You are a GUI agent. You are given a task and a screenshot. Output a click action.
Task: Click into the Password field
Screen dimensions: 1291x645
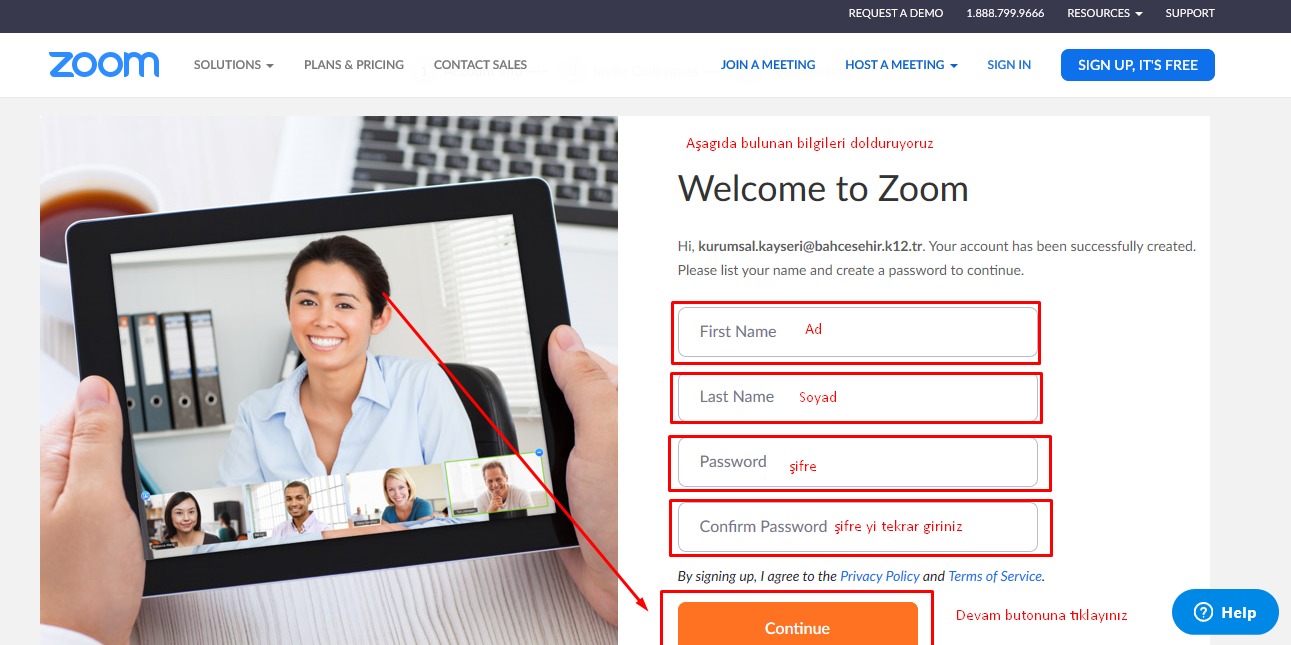[858, 462]
